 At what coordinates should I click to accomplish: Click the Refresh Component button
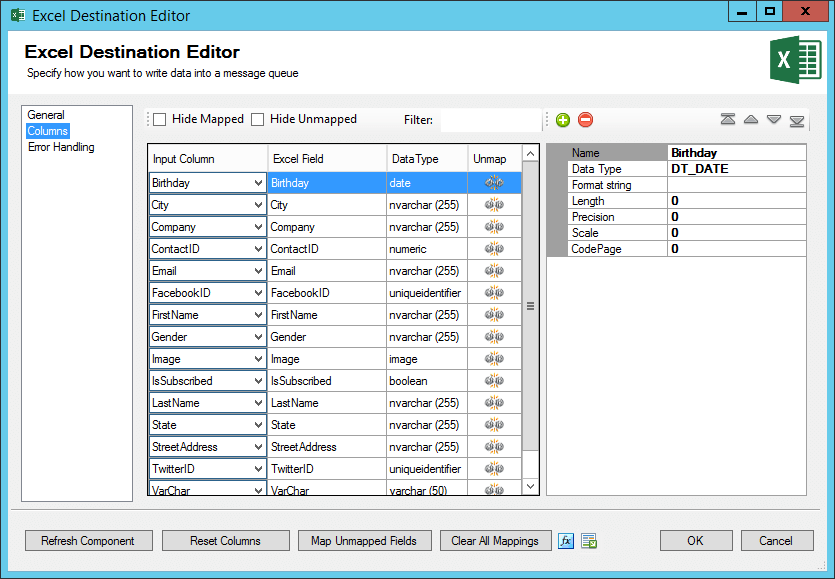click(88, 541)
